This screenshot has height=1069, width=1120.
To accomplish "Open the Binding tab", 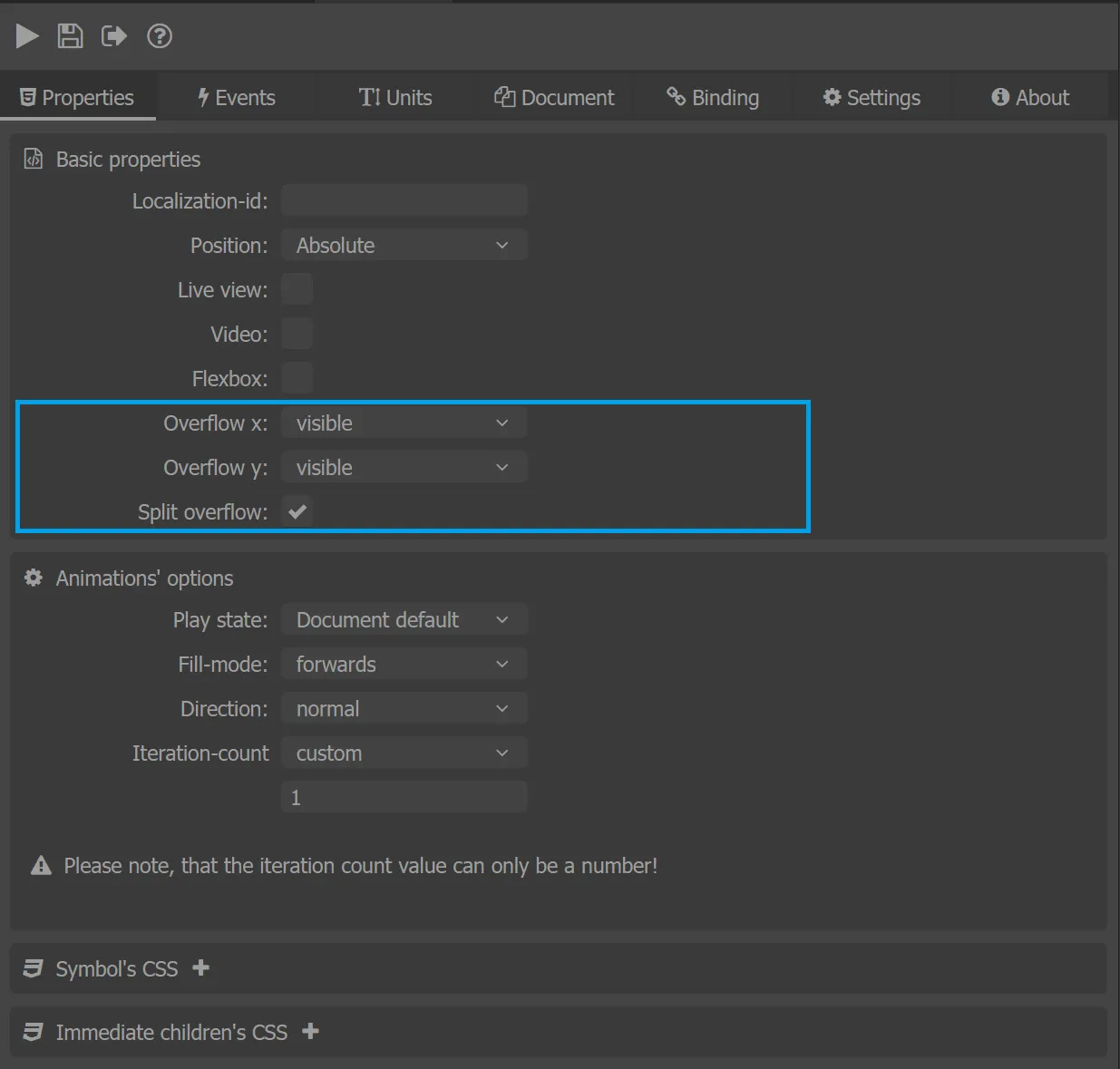I will coord(713,98).
